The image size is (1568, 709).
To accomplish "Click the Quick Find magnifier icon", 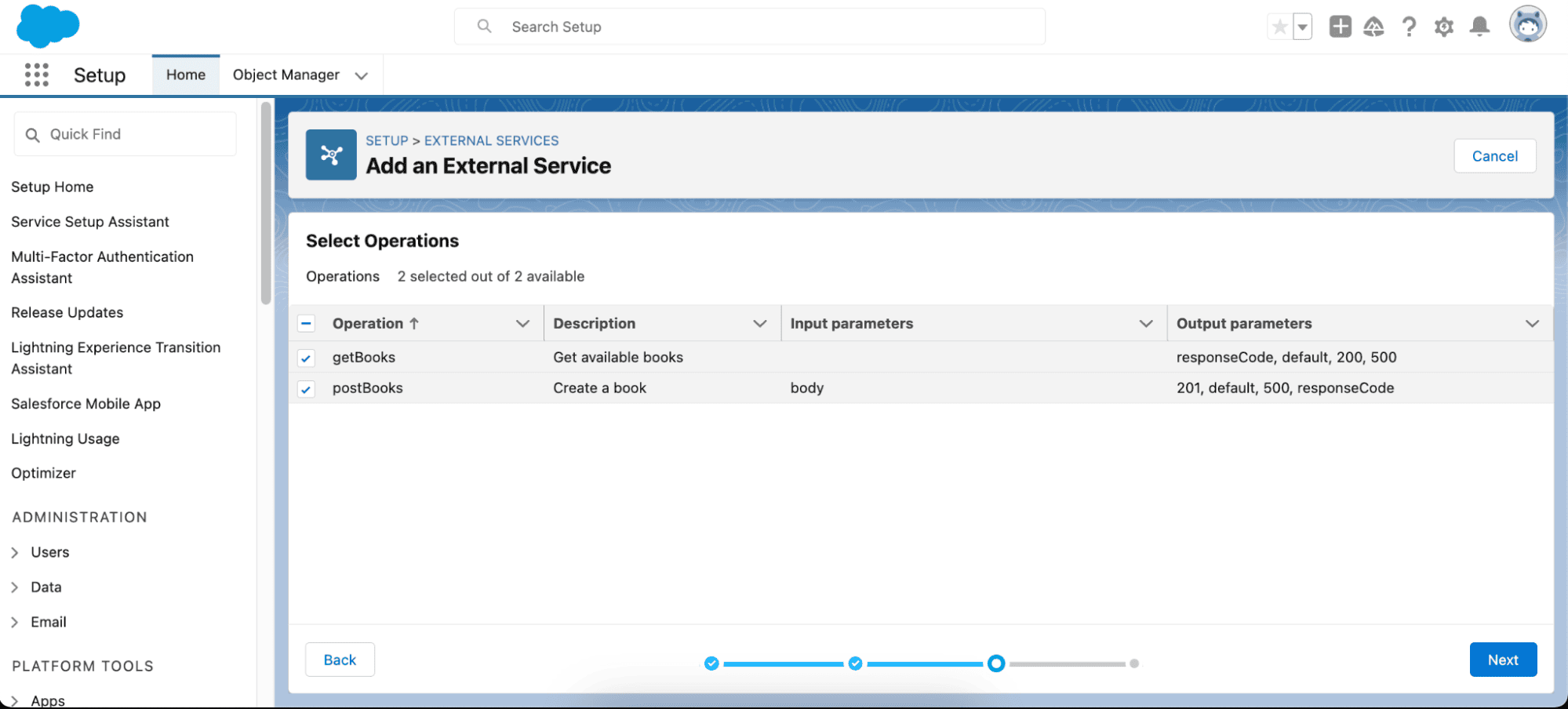I will tap(32, 135).
